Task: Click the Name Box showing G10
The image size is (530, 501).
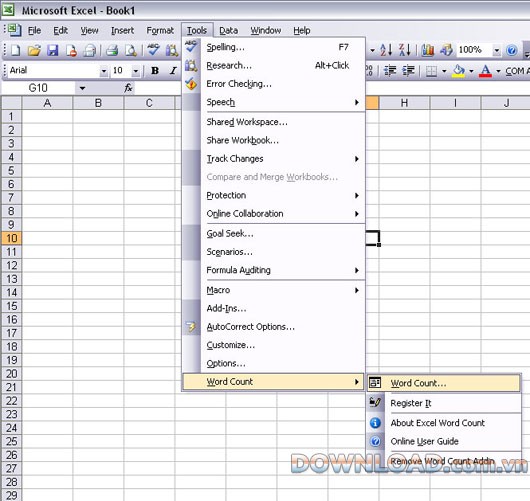Action: coord(38,89)
